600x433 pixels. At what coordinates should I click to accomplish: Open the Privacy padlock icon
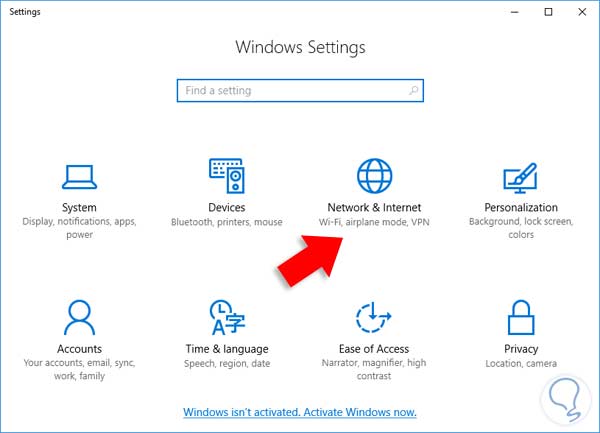[521, 317]
